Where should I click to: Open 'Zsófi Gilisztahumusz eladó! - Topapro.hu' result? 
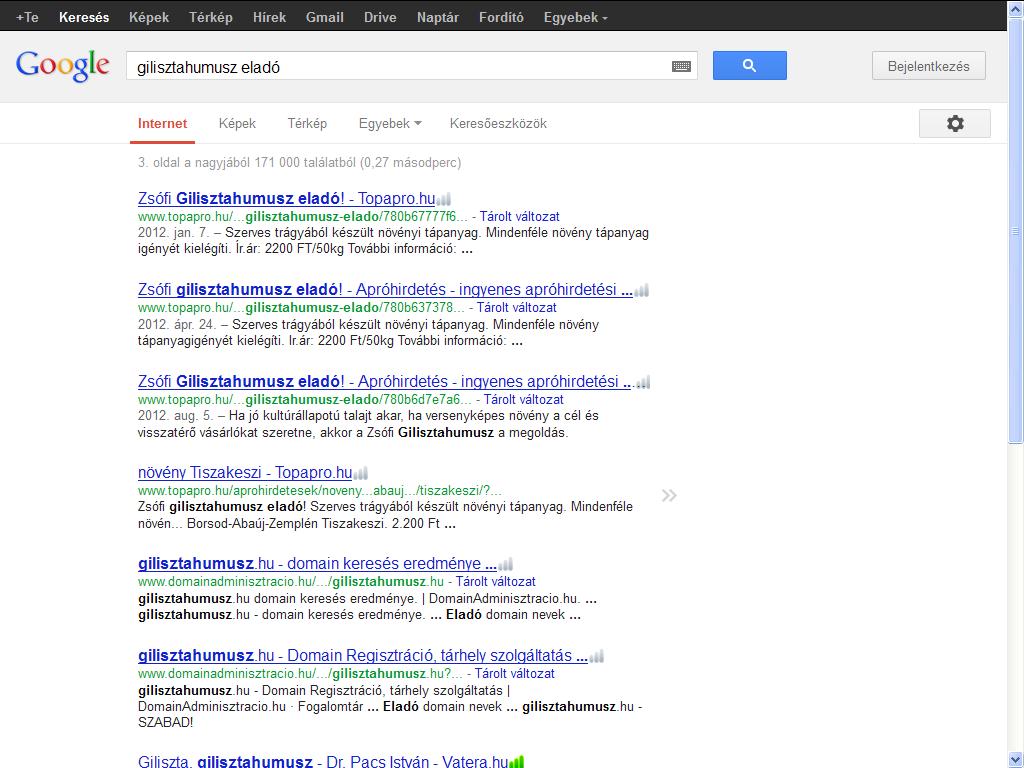tap(287, 199)
